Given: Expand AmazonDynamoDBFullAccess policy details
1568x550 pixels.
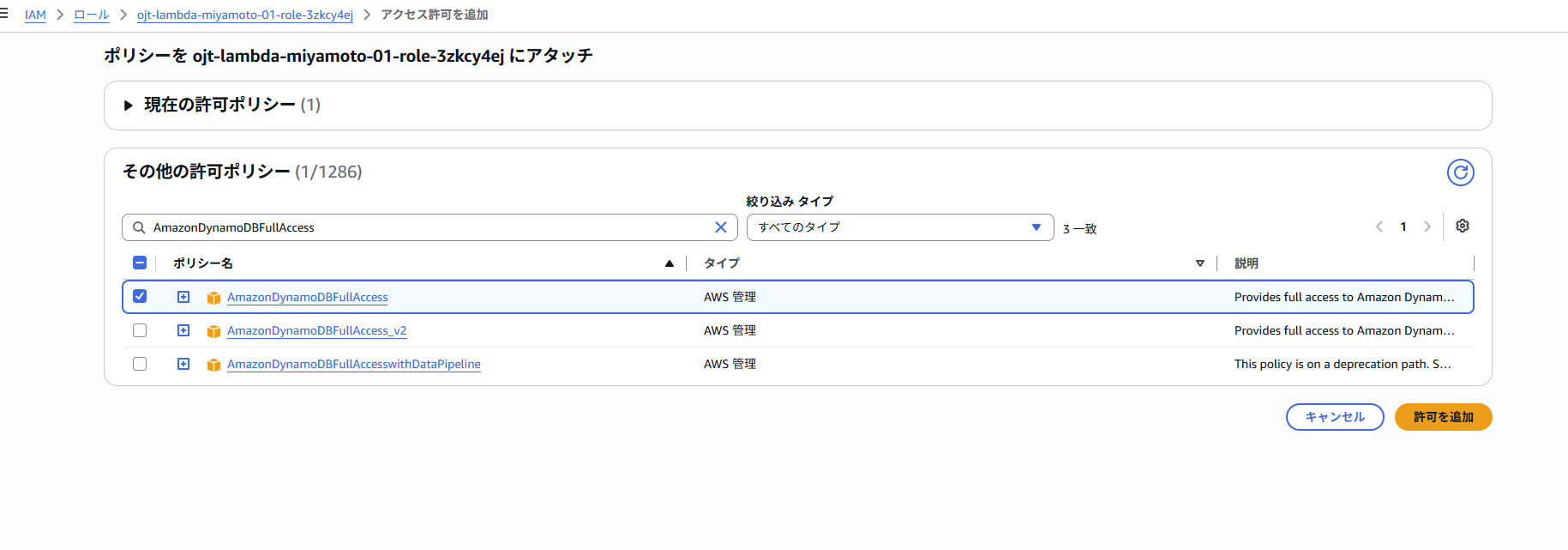Looking at the screenshot, I should [x=183, y=297].
